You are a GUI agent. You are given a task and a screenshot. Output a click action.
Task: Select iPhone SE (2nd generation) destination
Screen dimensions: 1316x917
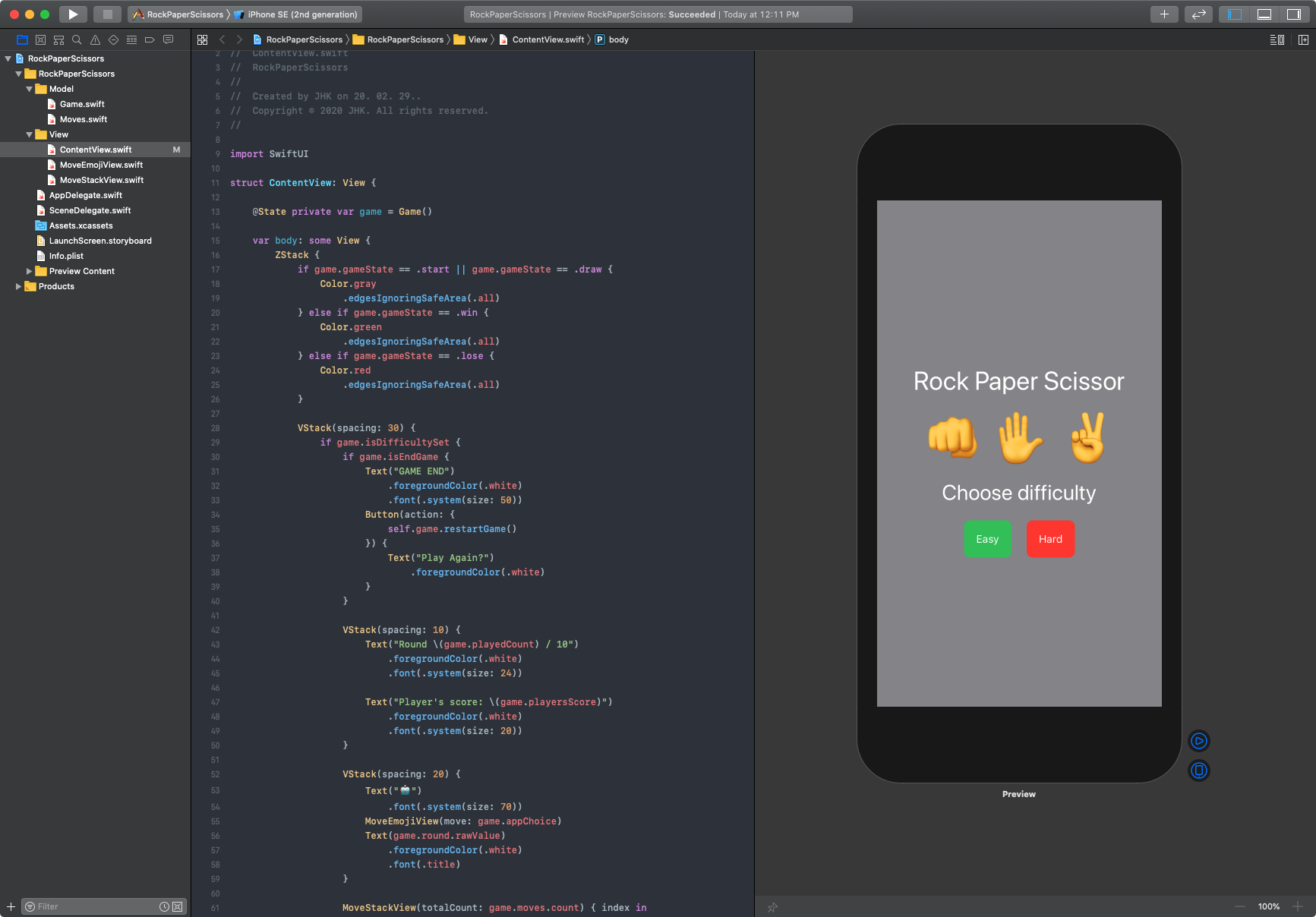pyautogui.click(x=301, y=14)
